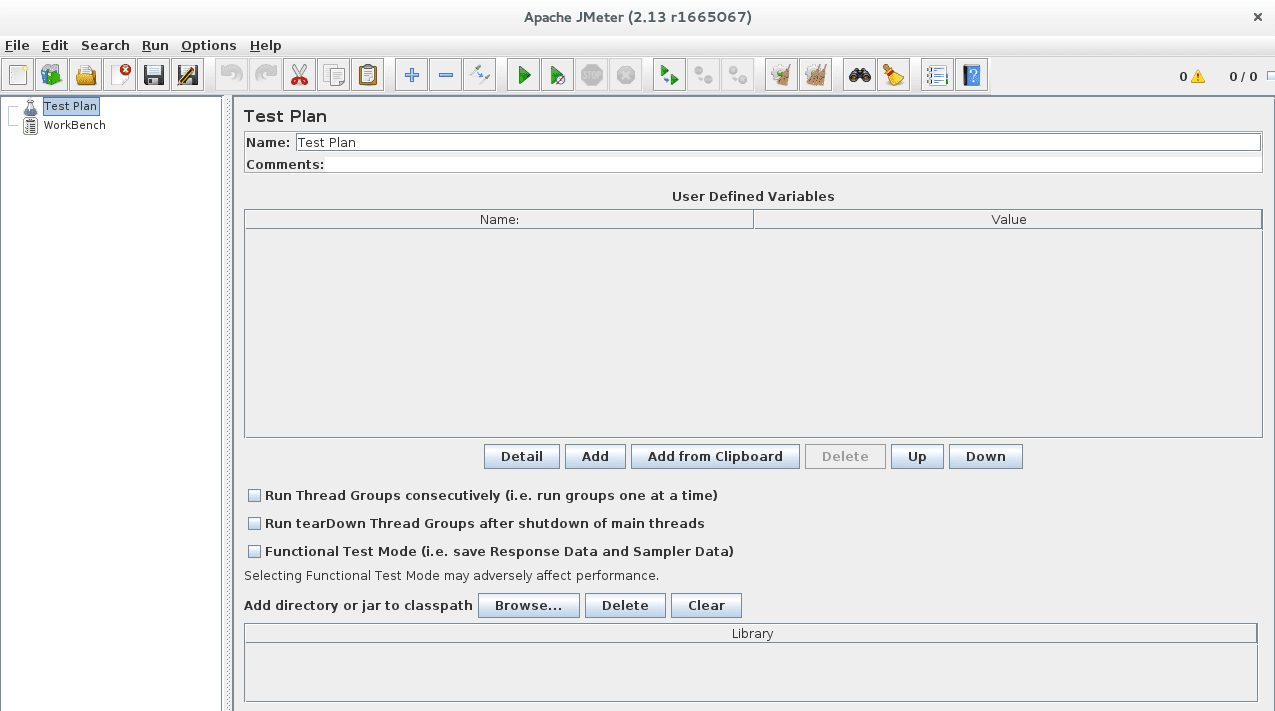Enable Run Thread Groups consecutively

255,495
